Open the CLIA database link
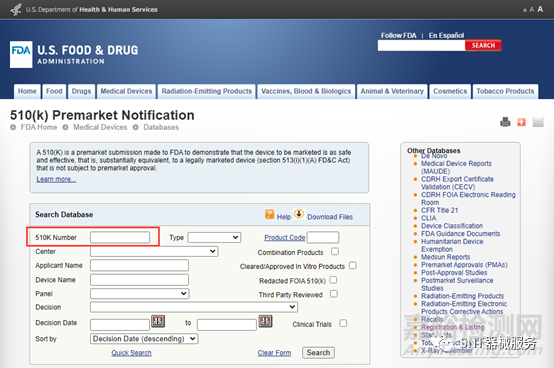Viewport: 554px width, 368px height. [x=429, y=218]
